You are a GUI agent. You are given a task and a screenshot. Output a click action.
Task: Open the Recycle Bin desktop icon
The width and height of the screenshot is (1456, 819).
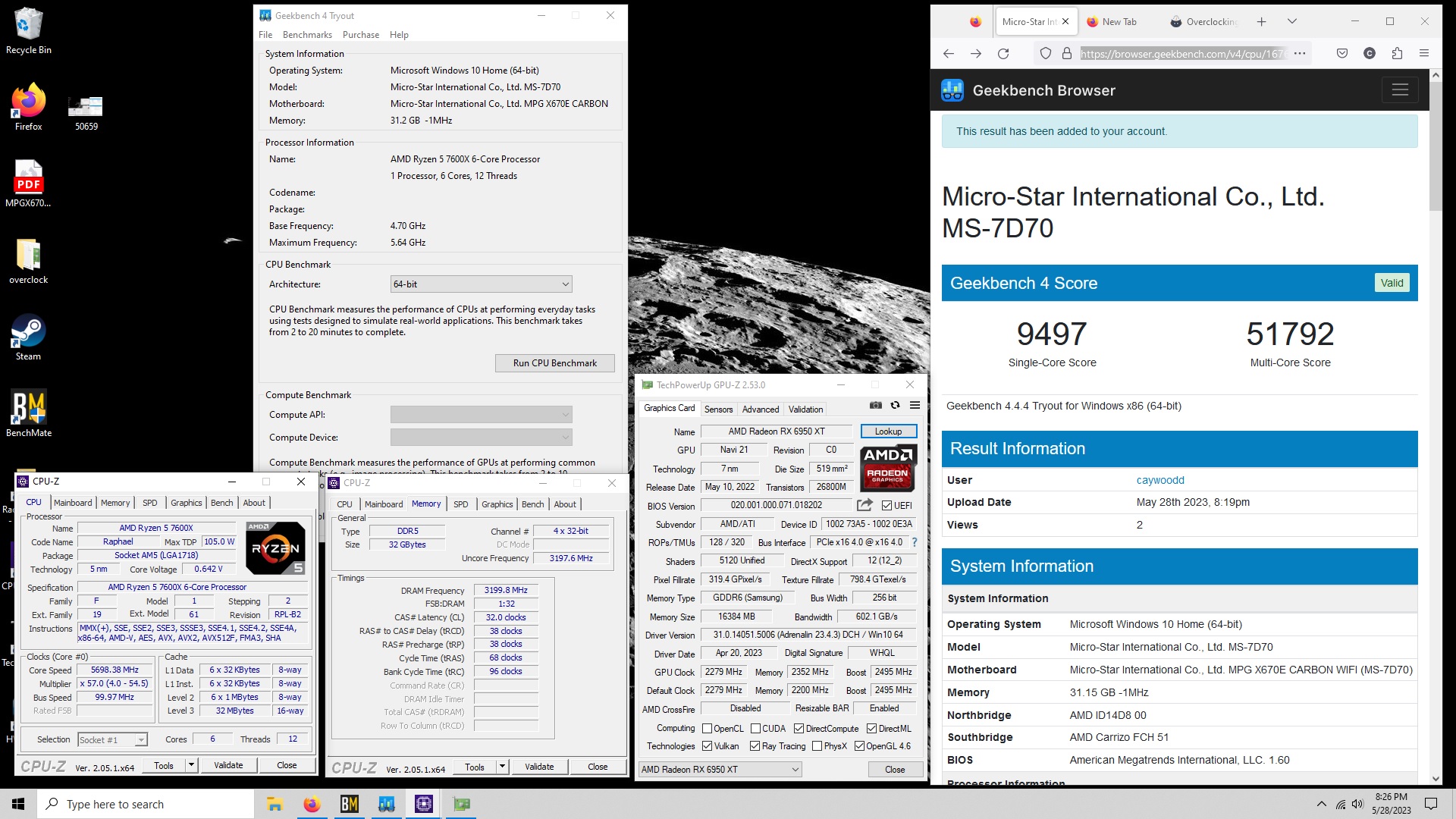click(28, 30)
